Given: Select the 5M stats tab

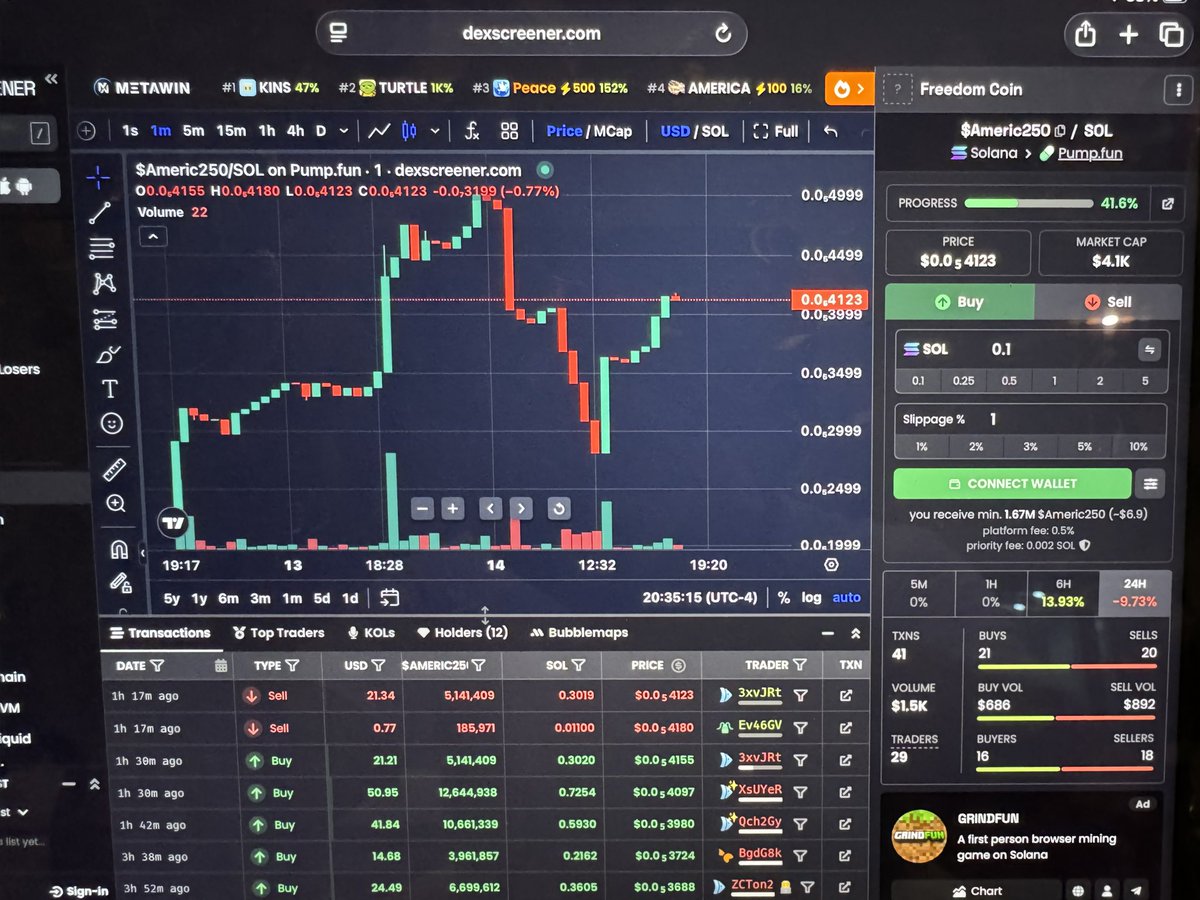Looking at the screenshot, I should [918, 593].
